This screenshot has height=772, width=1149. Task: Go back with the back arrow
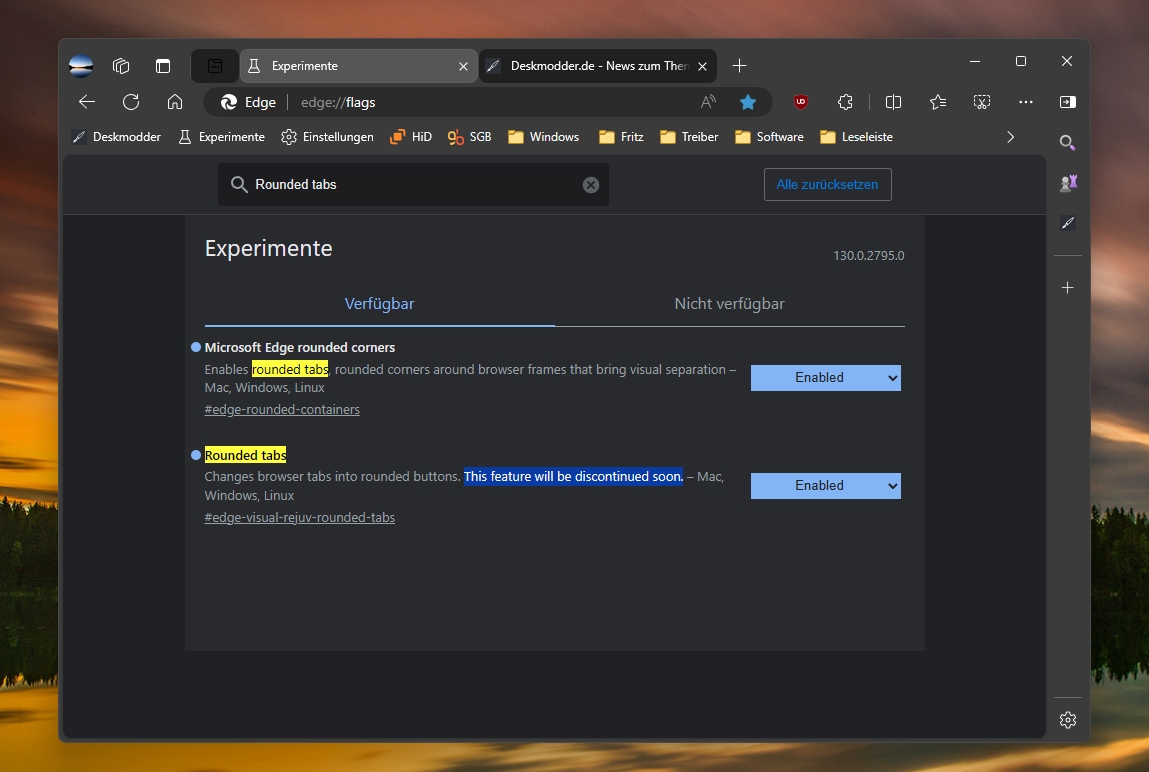87,102
